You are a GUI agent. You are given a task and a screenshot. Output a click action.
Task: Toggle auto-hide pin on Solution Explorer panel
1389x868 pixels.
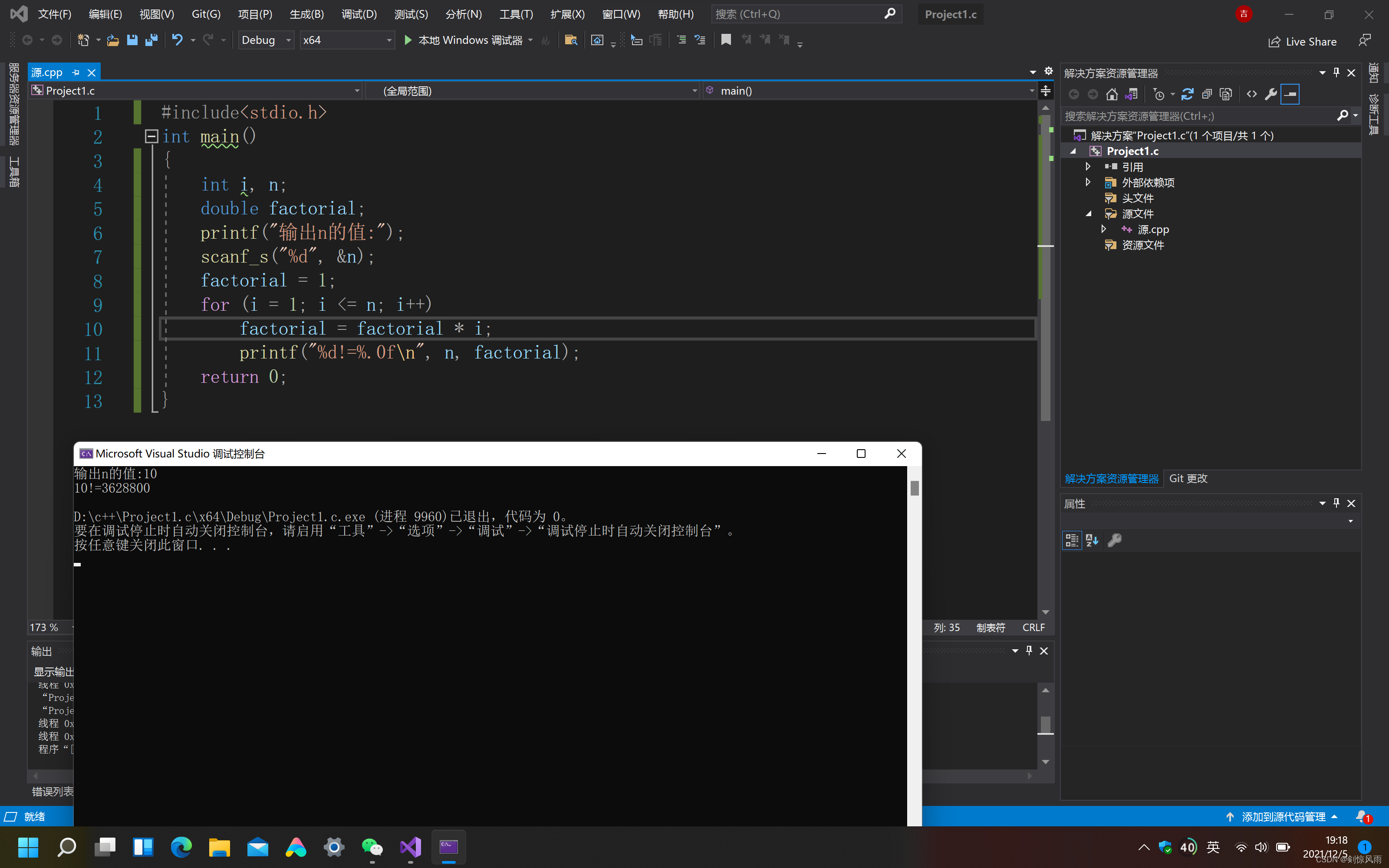coord(1336,73)
